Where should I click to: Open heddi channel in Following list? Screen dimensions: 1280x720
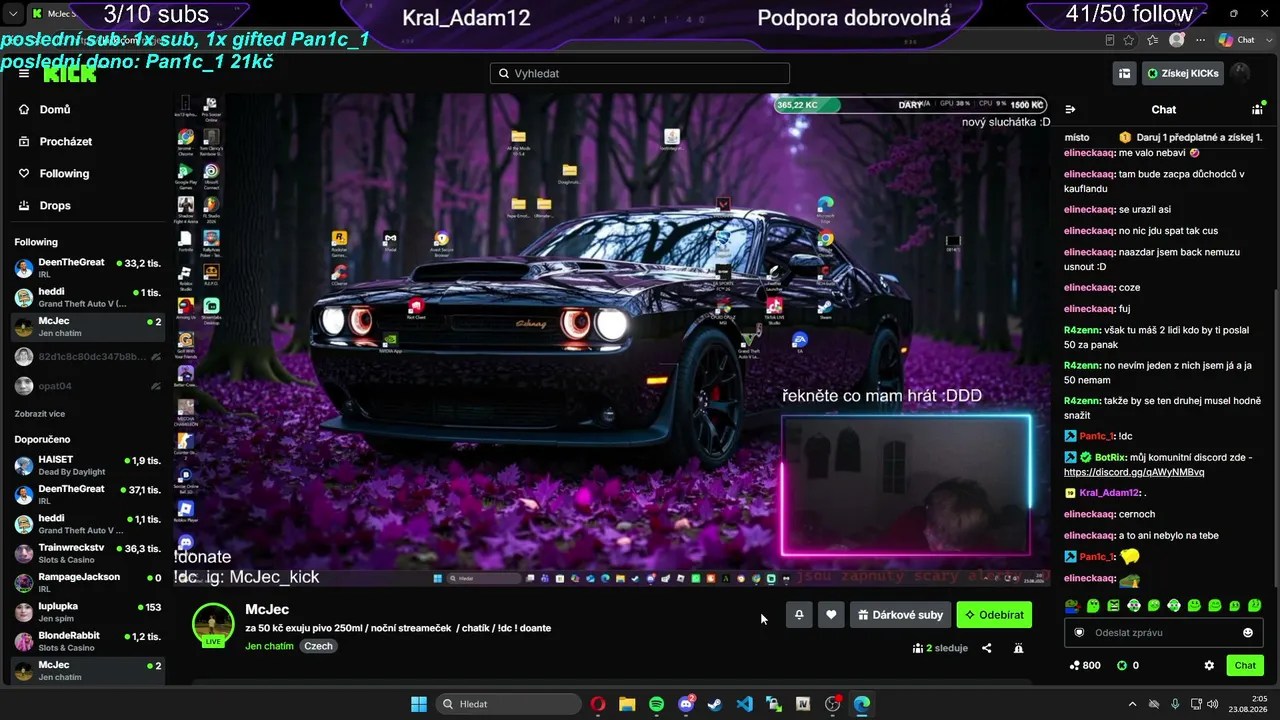coord(87,297)
